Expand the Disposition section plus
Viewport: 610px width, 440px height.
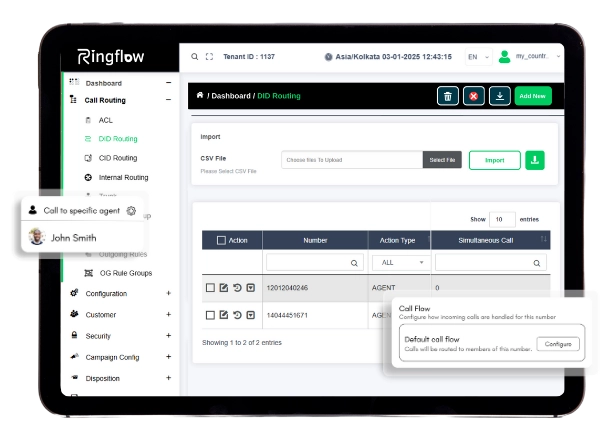[x=168, y=377]
